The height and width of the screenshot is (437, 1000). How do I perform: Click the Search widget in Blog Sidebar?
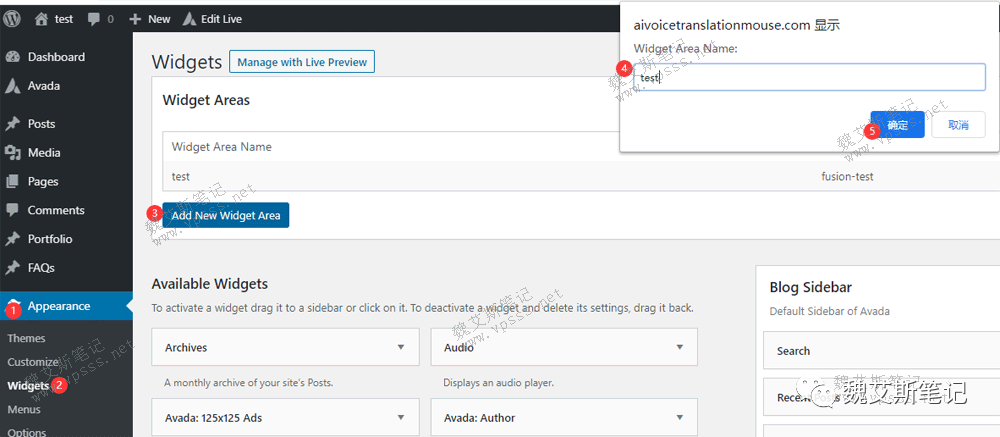pos(881,350)
